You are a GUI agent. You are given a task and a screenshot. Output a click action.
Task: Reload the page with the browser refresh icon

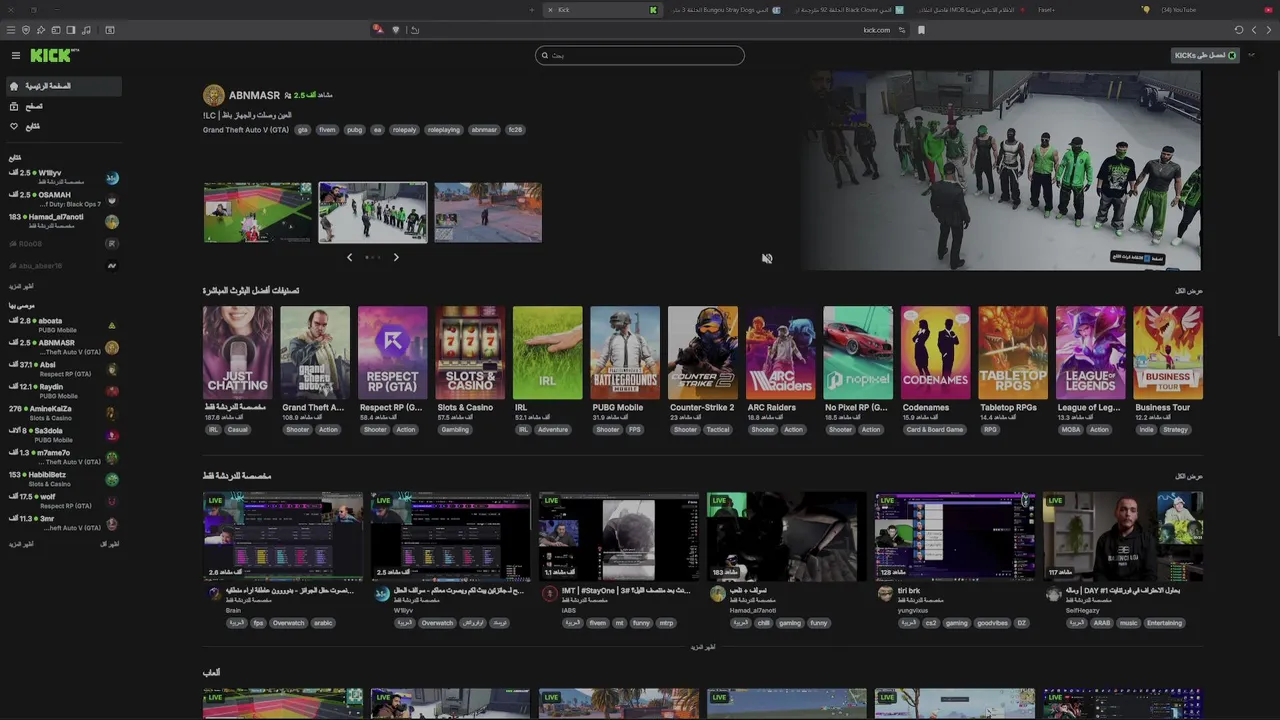click(1239, 30)
